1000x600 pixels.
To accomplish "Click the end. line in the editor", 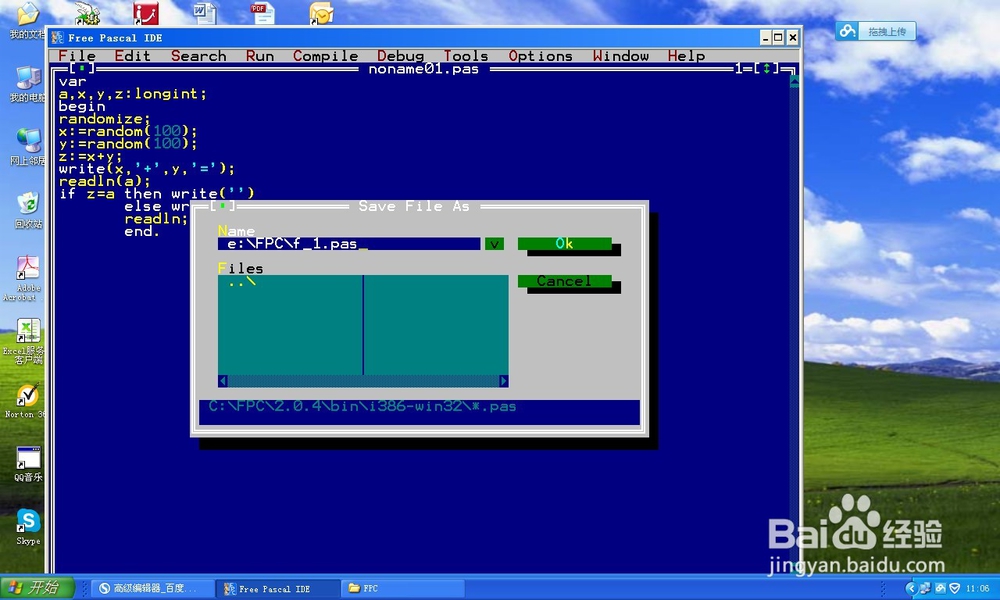I will [x=142, y=231].
